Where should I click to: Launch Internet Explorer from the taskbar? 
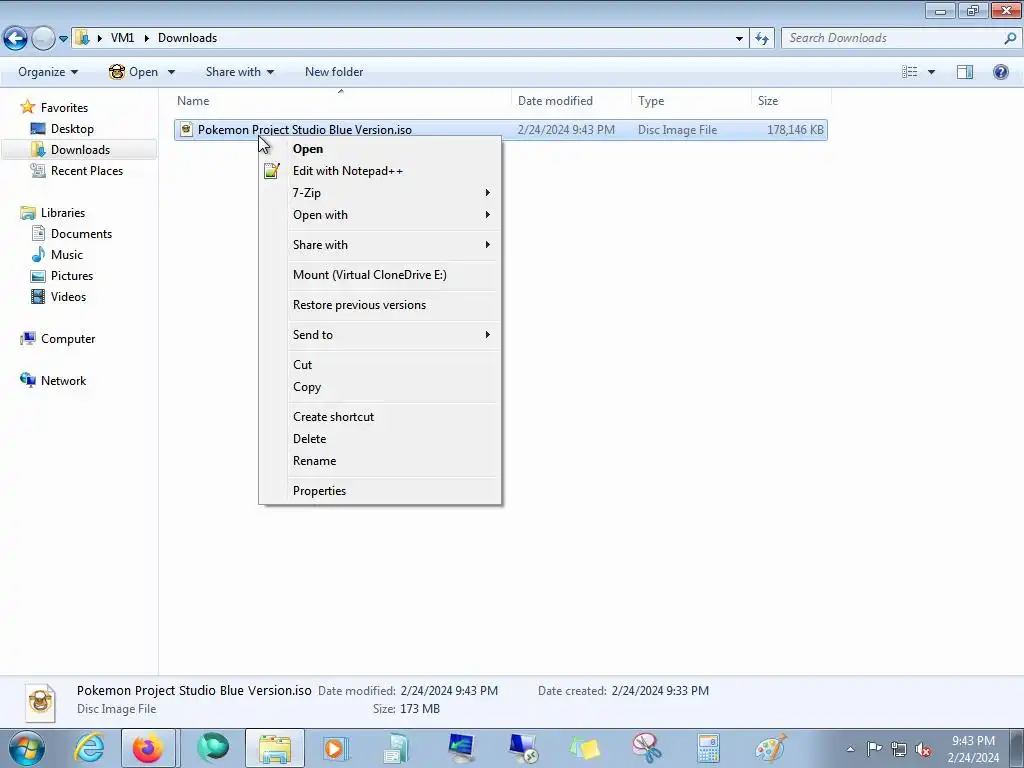89,748
